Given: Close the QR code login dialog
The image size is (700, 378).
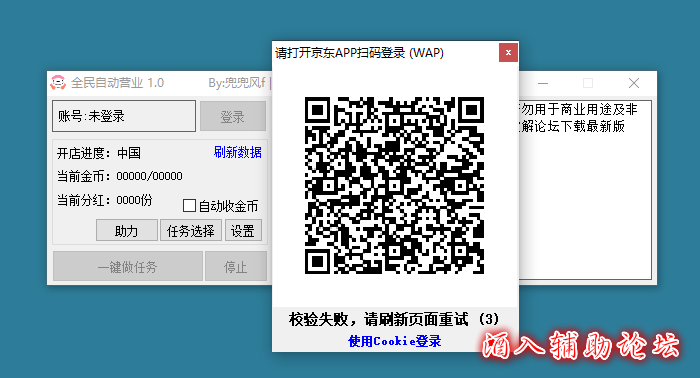Looking at the screenshot, I should pos(508,53).
